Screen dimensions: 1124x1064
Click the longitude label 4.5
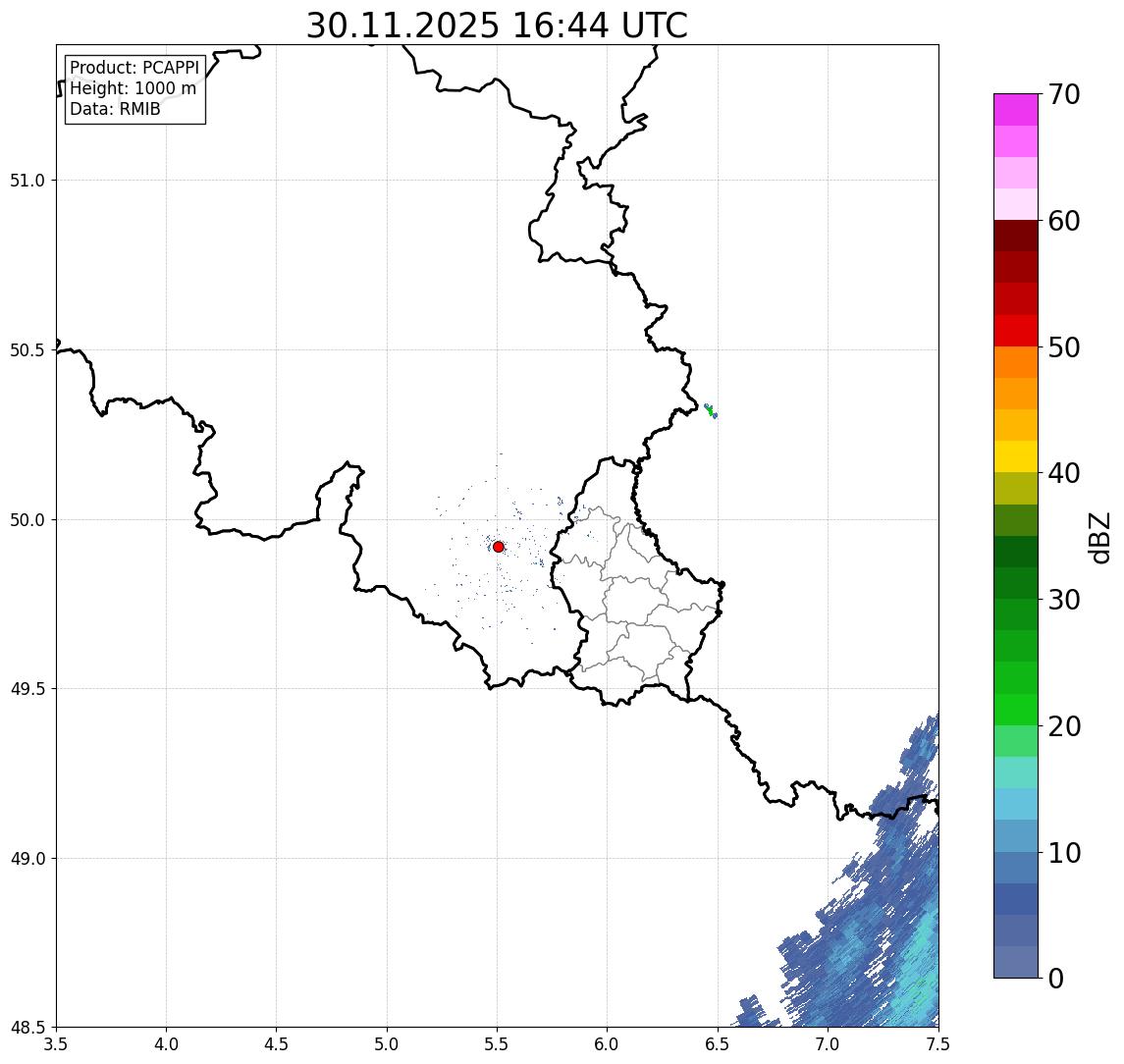[x=277, y=1044]
